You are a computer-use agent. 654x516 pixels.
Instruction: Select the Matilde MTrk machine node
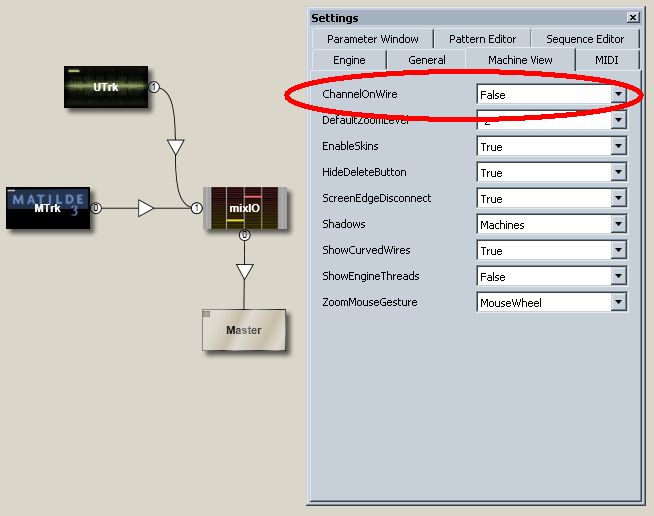[48, 207]
